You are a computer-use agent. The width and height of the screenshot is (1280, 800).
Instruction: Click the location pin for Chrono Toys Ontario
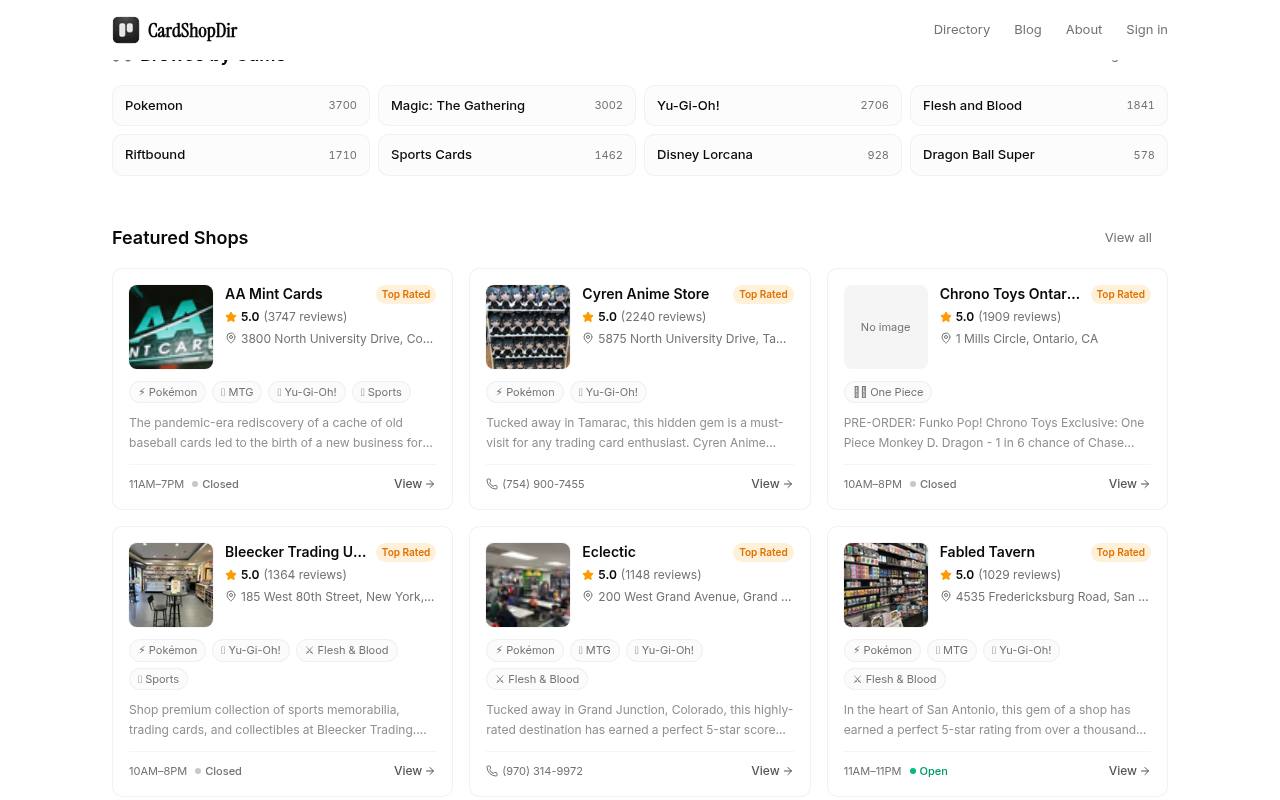click(x=945, y=339)
